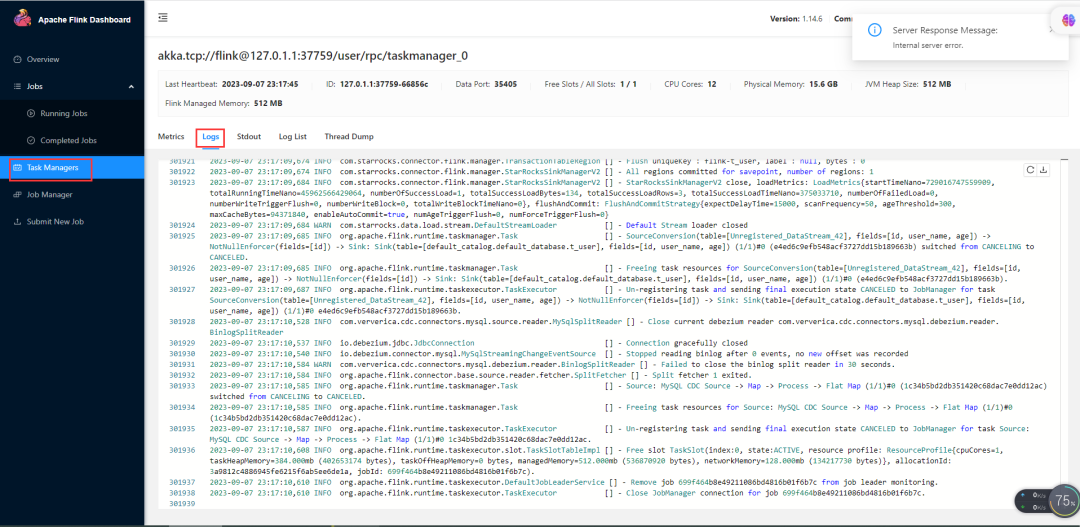
Task: Click log line number 301927
Action: [182, 289]
